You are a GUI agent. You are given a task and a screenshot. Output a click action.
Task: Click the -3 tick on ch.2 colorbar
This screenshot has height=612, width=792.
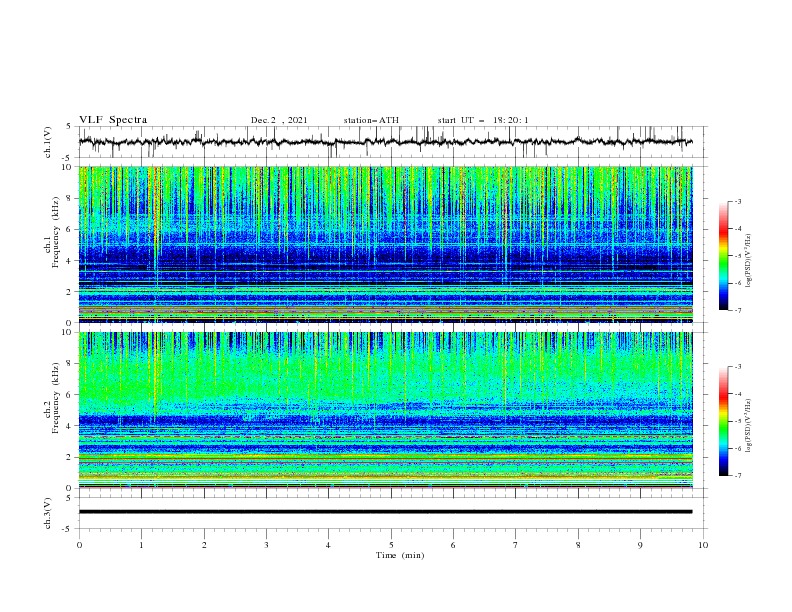pos(738,367)
